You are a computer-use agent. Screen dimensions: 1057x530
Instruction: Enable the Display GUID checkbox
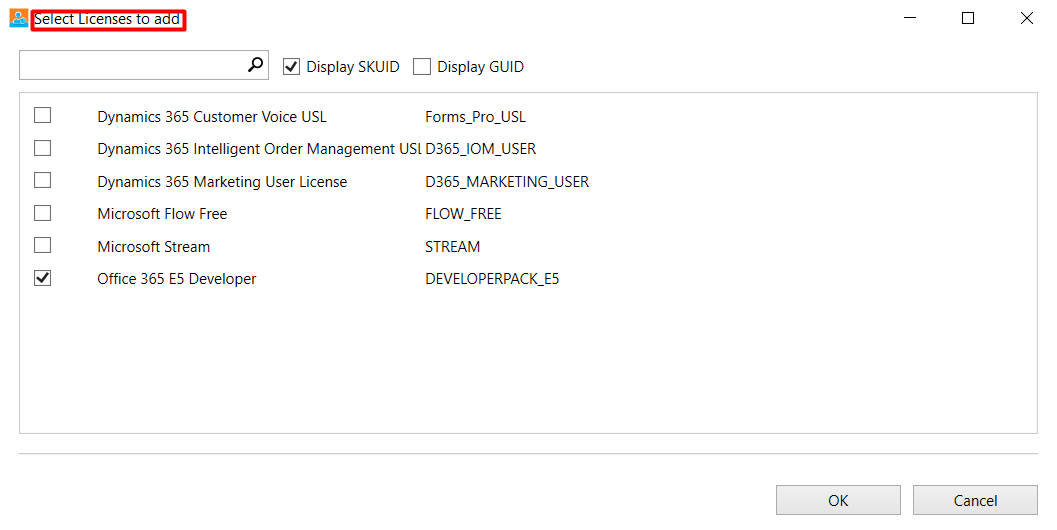(422, 67)
